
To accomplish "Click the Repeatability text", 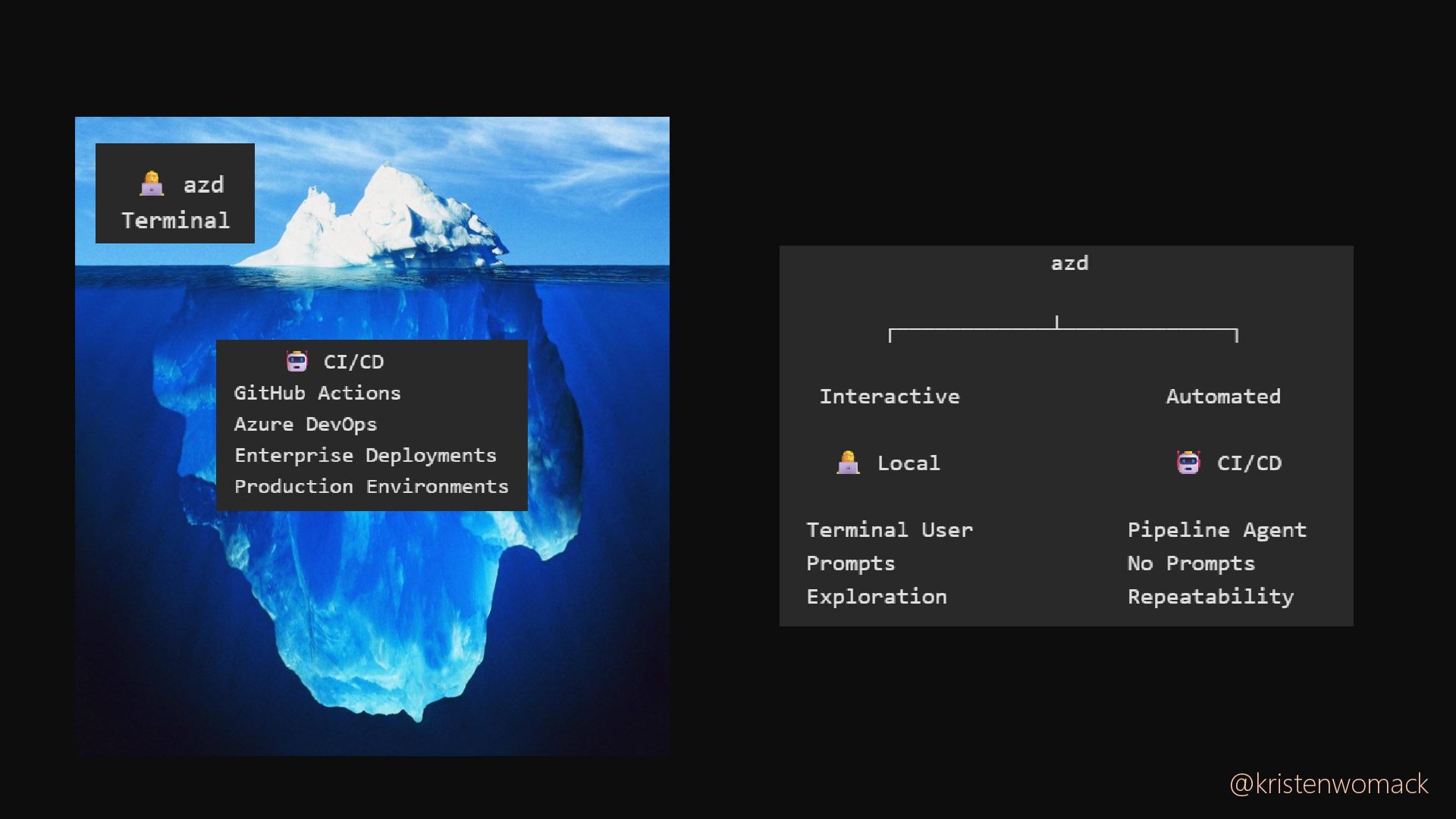I will (x=1210, y=597).
